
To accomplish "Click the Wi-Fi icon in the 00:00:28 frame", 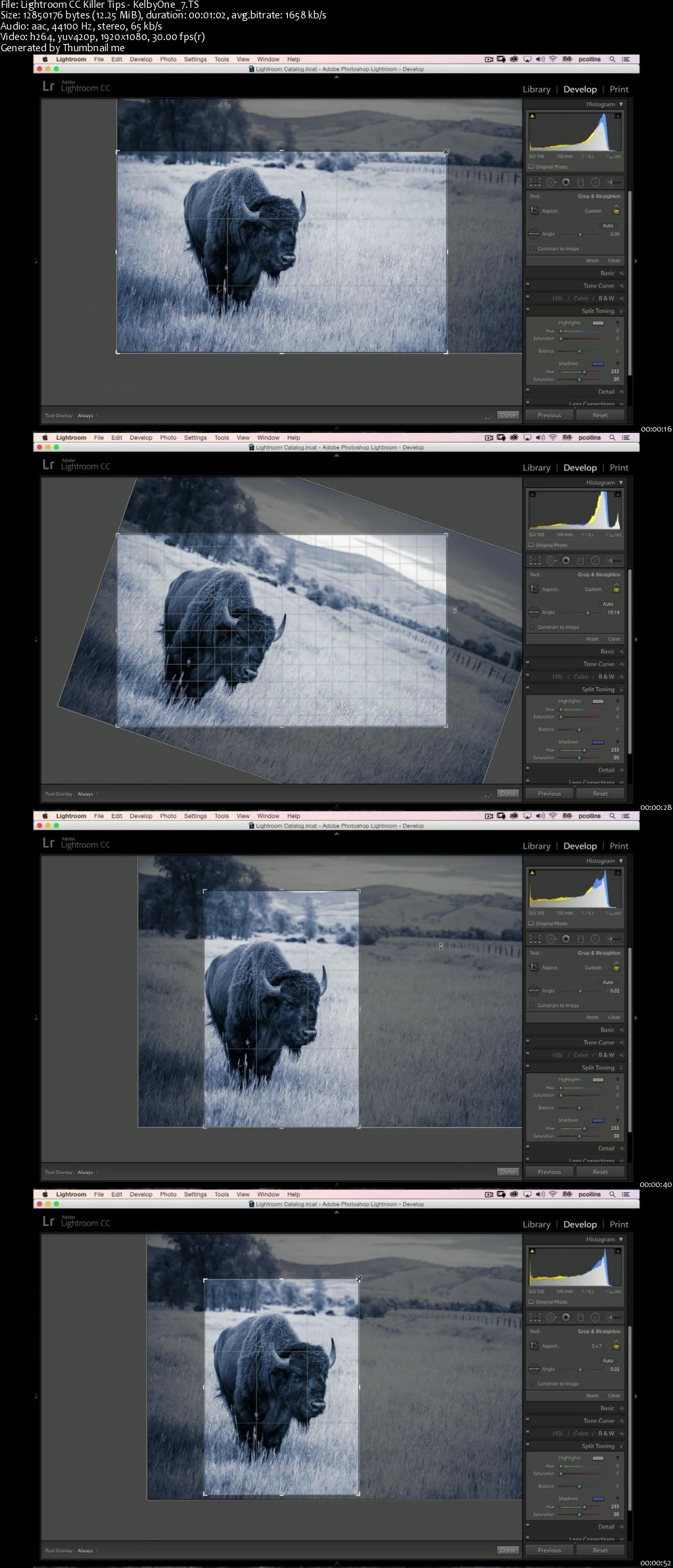I will click(553, 437).
